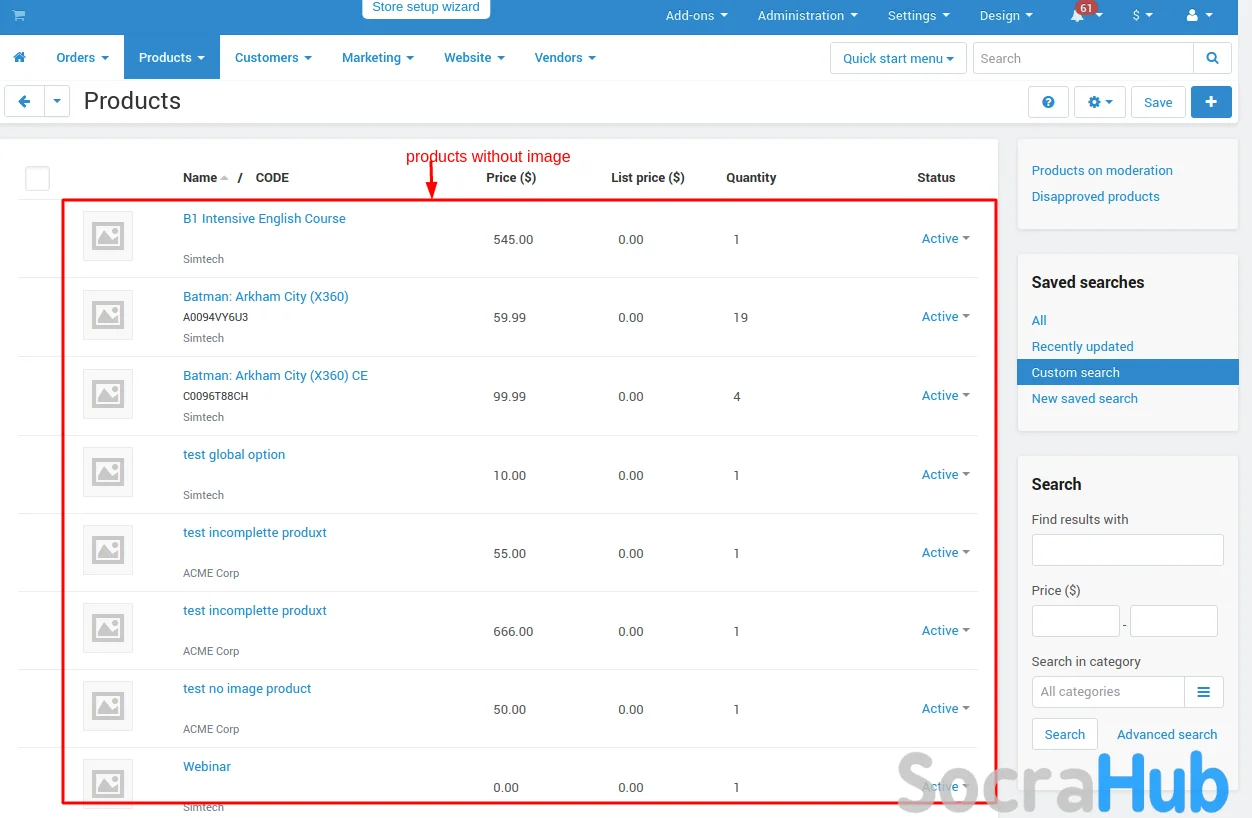
Task: Open the Add-ons menu
Action: coord(696,16)
